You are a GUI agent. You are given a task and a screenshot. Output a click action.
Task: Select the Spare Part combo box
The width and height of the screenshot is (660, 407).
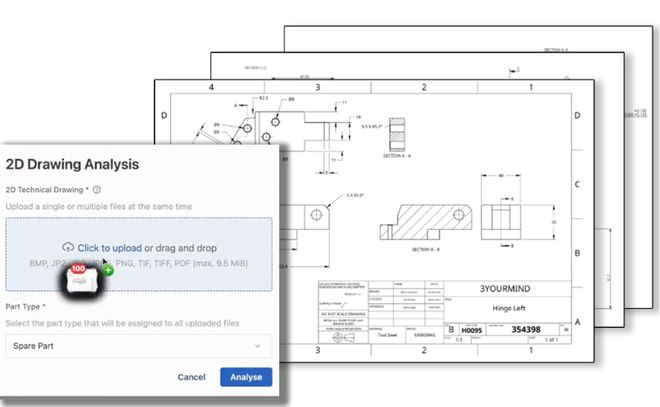138,345
